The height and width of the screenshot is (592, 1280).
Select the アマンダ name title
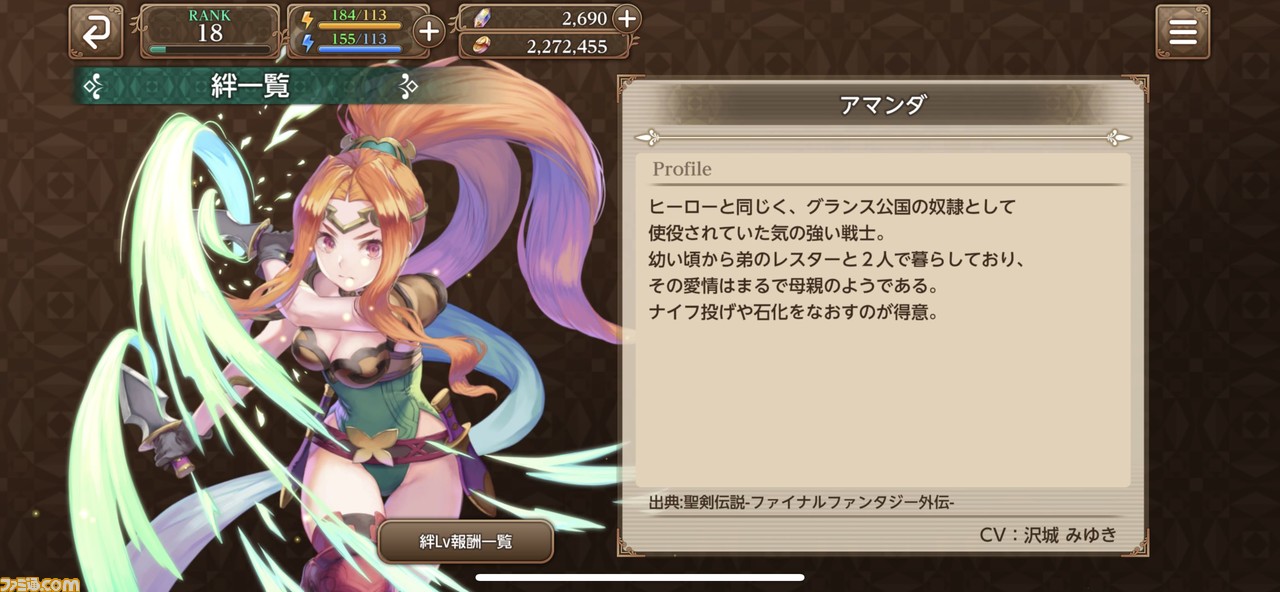click(883, 105)
